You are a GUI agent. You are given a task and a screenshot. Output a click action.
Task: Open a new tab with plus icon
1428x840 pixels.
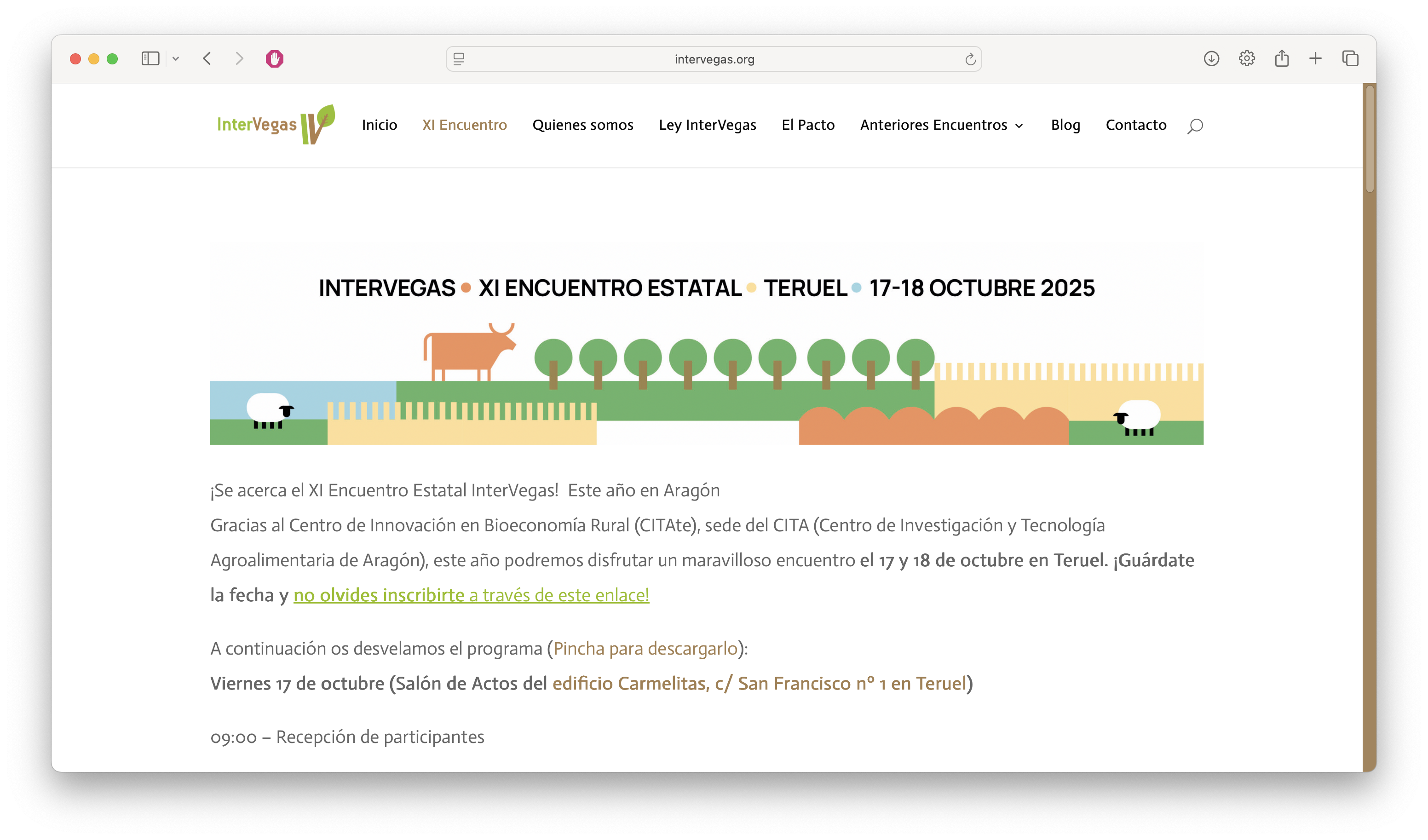tap(1315, 58)
